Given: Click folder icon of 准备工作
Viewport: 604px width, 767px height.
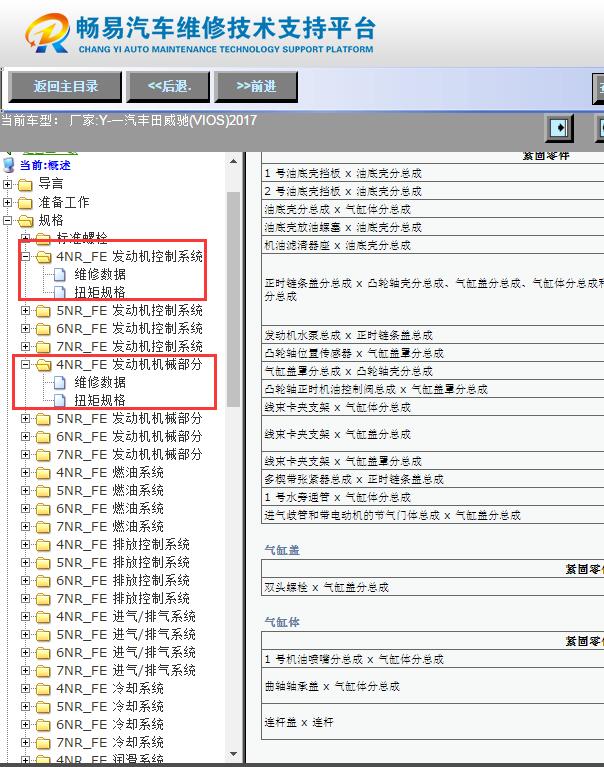Looking at the screenshot, I should [x=25, y=203].
